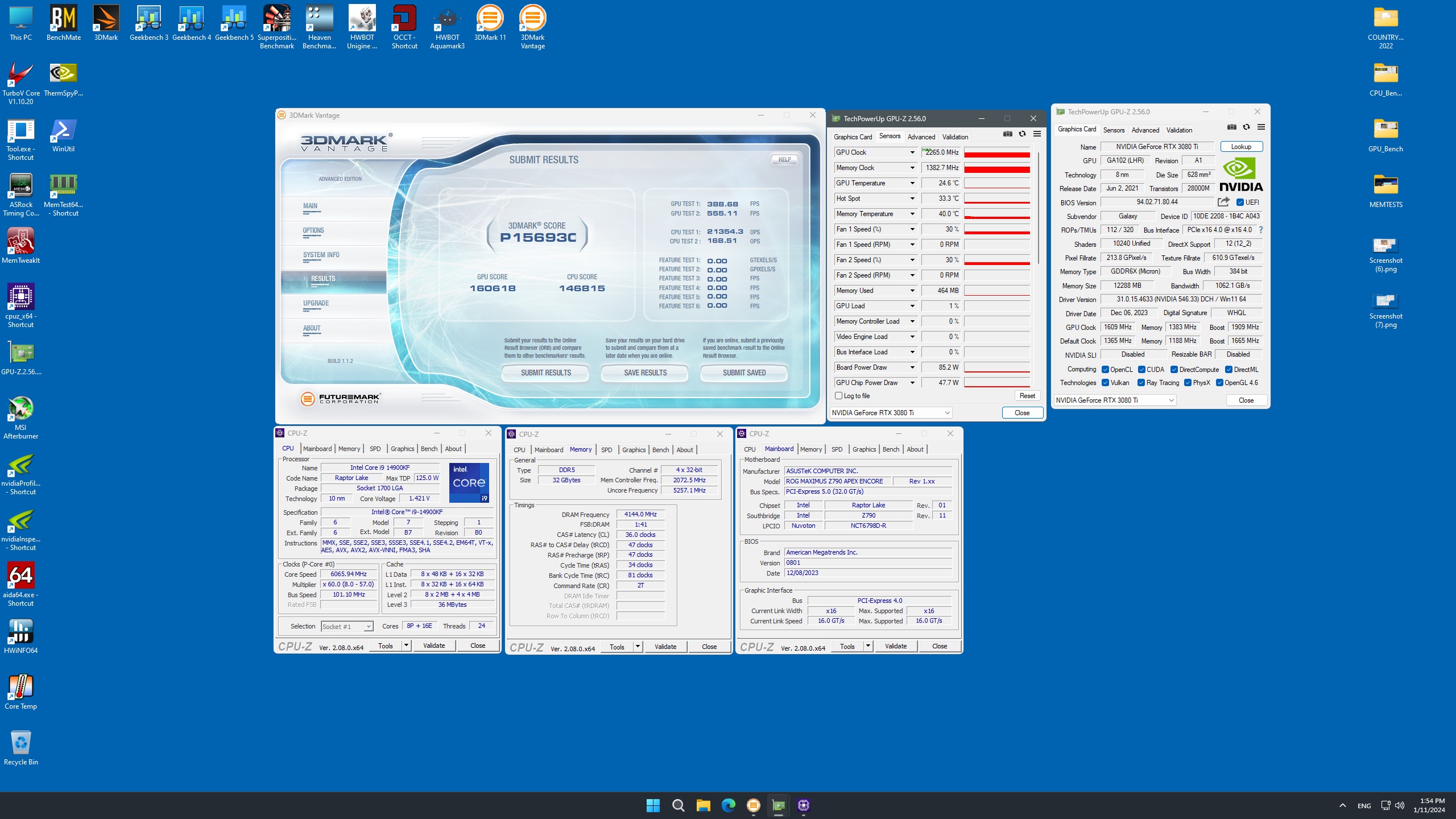
Task: Open the Core Temp desktop icon
Action: pos(21,692)
